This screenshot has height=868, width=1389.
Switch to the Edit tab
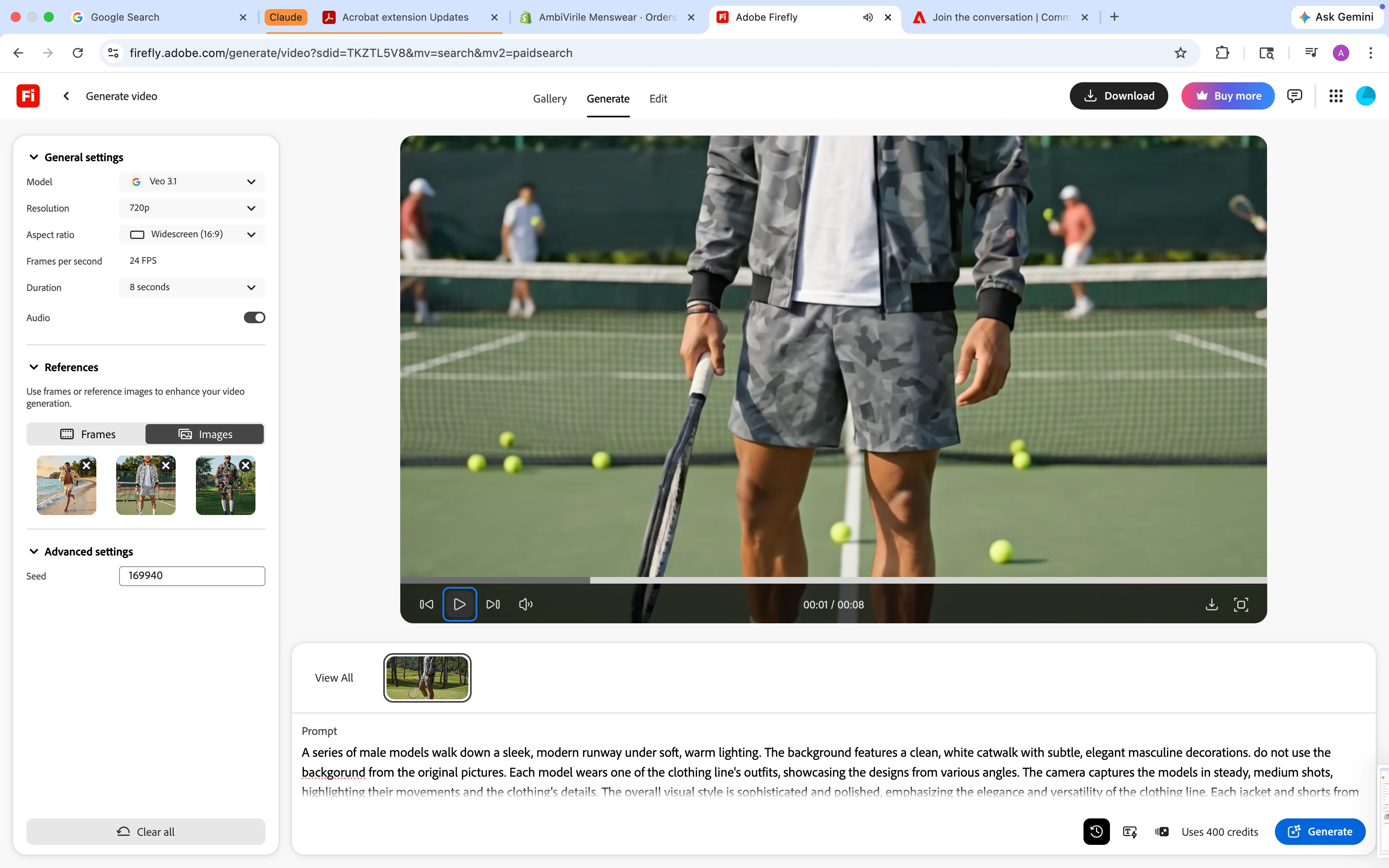658,99
